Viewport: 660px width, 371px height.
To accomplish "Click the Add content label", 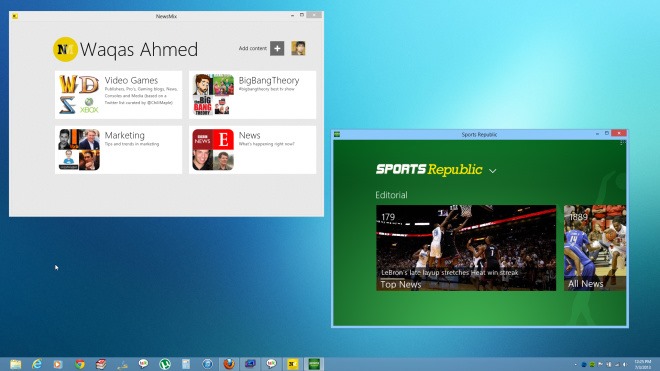I will (x=253, y=48).
